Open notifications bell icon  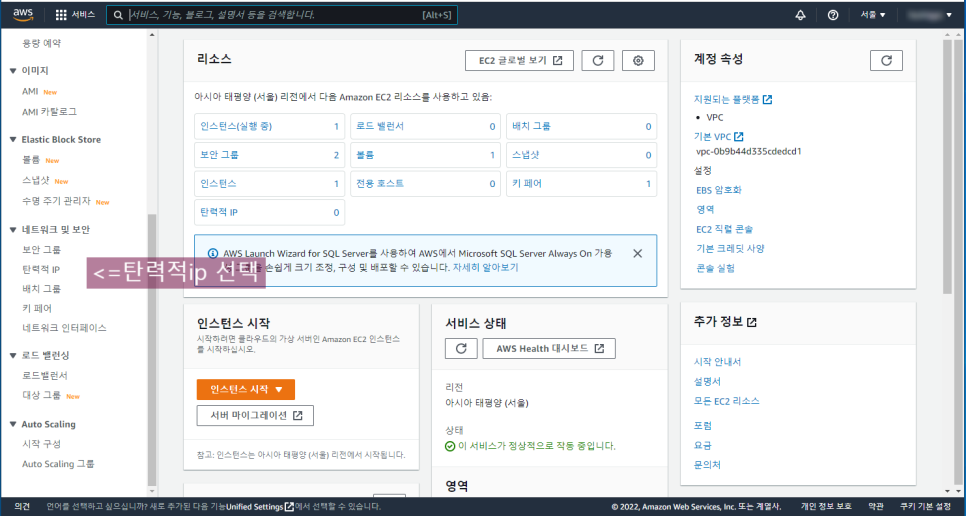point(800,15)
